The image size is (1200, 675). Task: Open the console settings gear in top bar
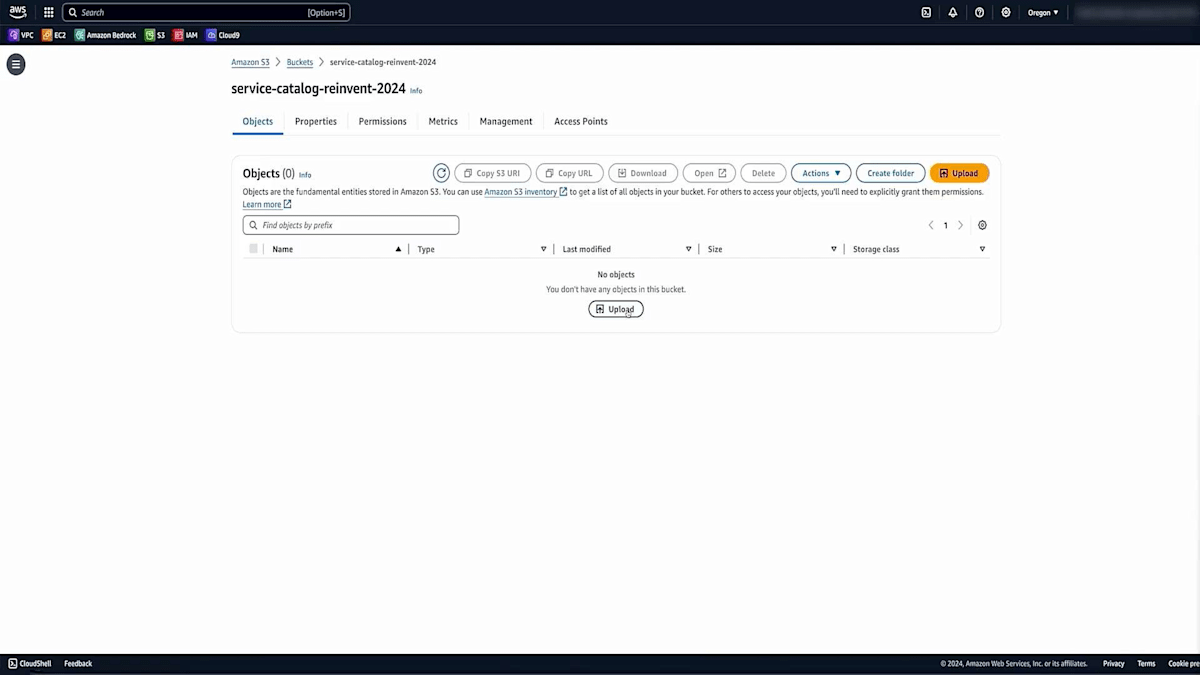click(1006, 13)
